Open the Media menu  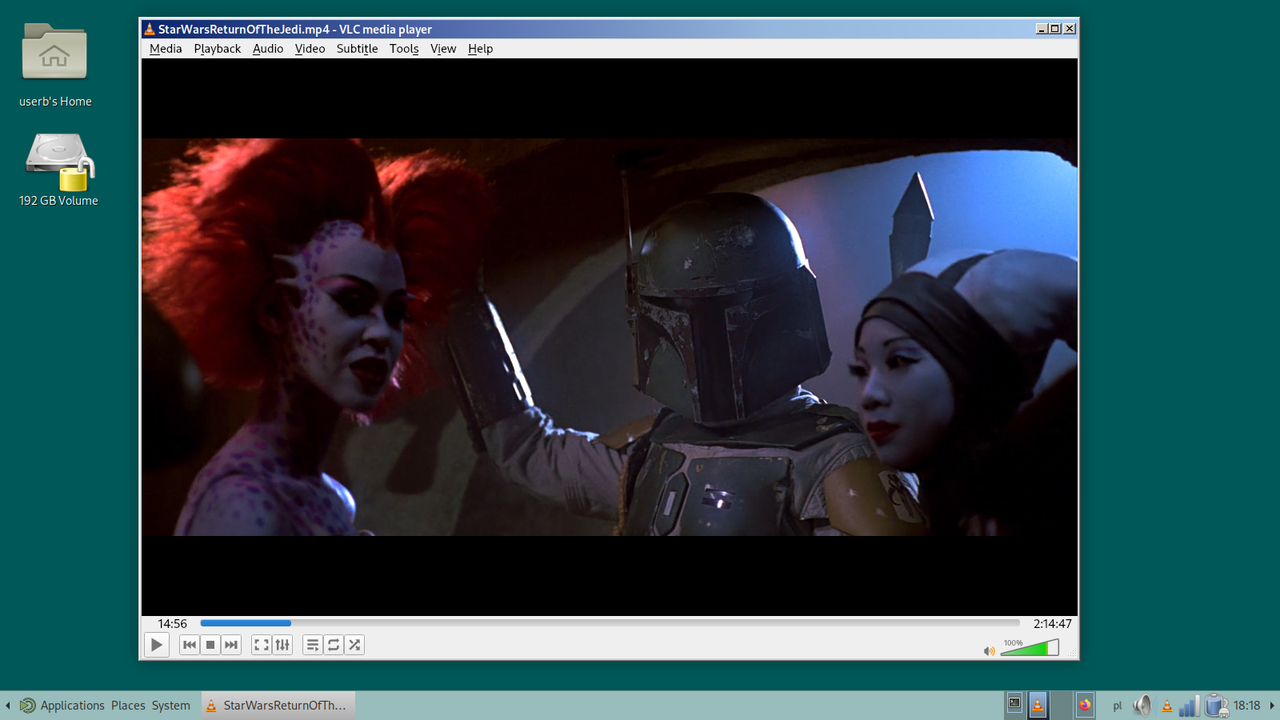[166, 48]
